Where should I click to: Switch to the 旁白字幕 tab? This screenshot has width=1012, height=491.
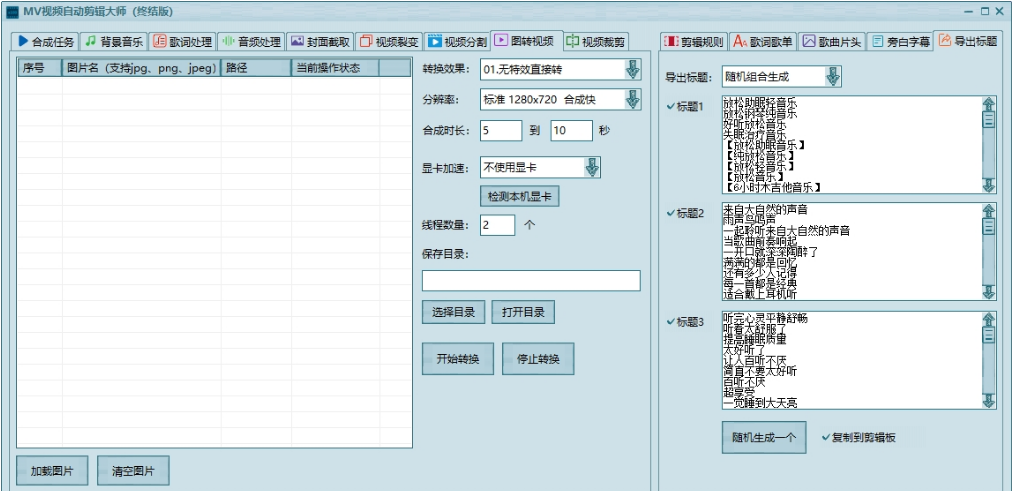(900, 42)
